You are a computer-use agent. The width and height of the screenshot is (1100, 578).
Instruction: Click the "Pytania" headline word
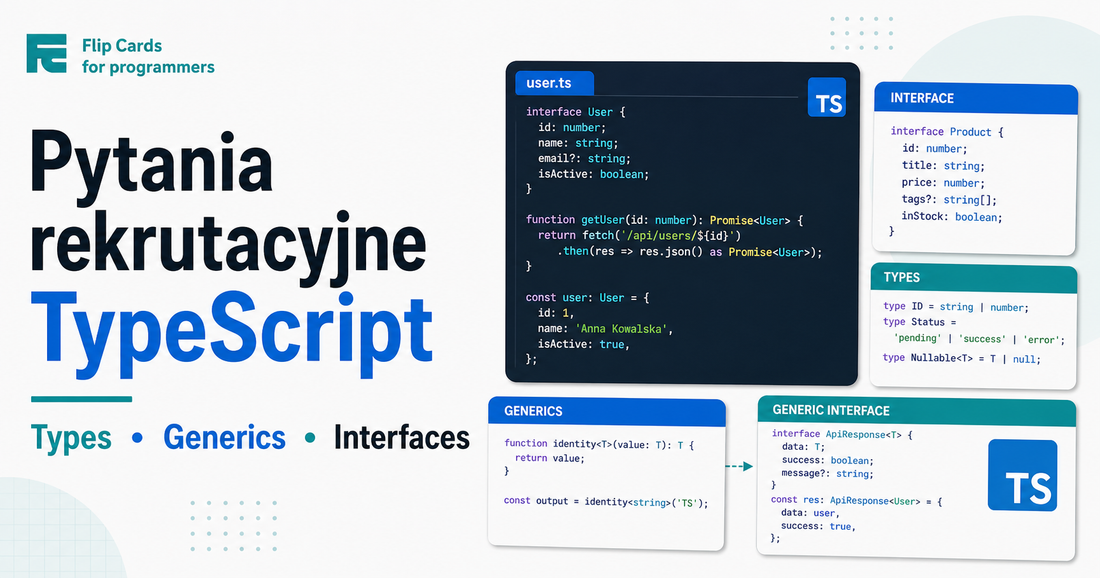pos(152,166)
